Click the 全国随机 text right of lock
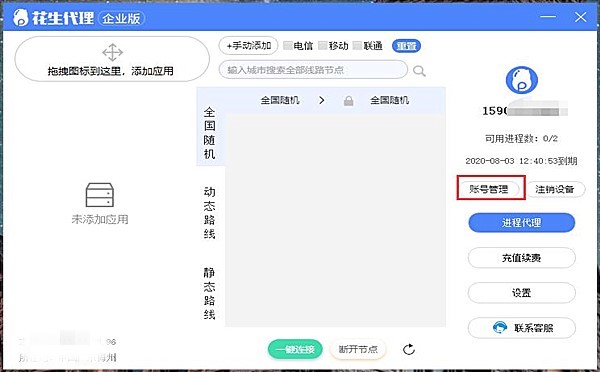Viewport: 600px width, 372px height. (x=390, y=100)
